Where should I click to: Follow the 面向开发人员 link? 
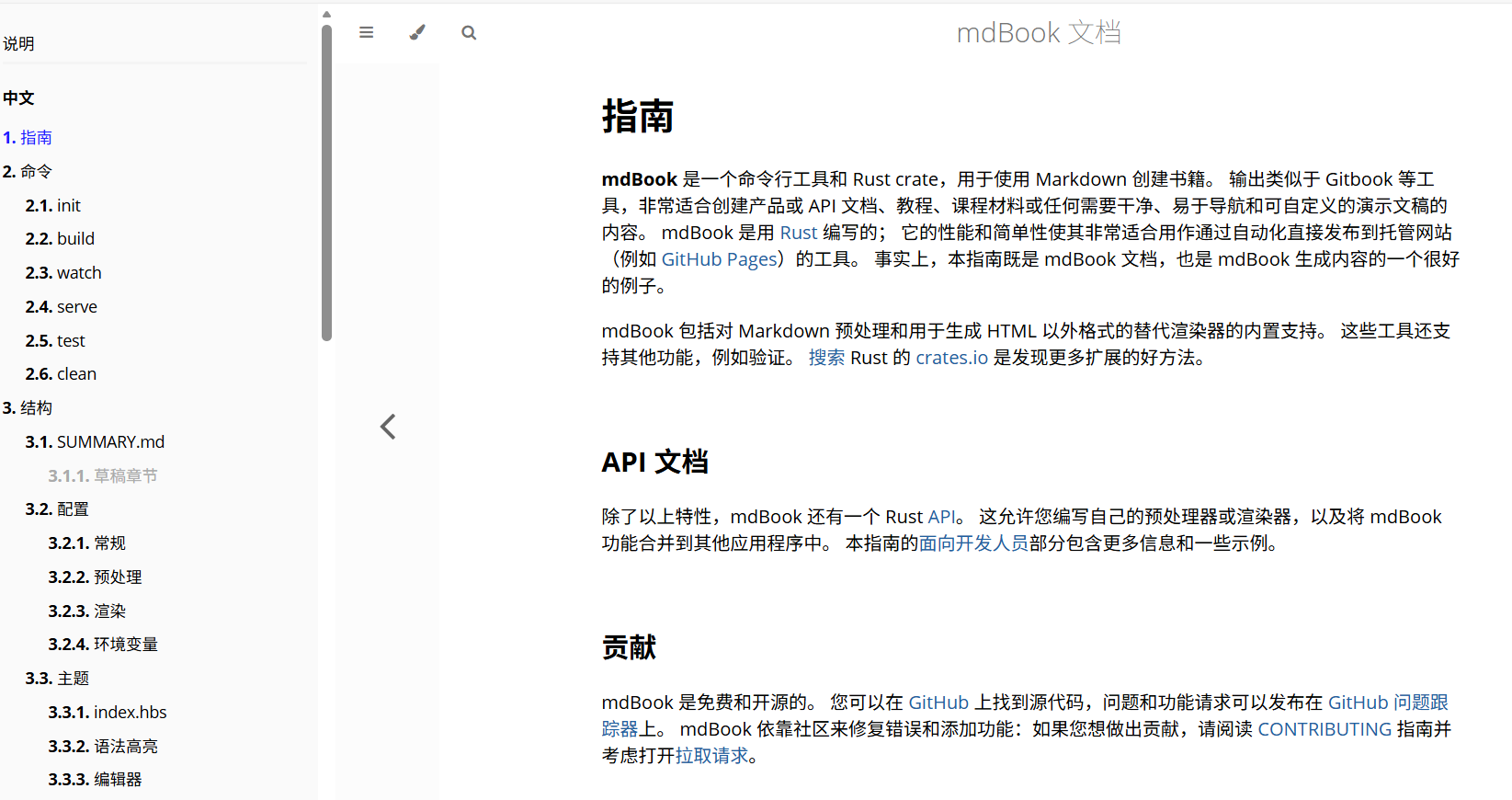tap(974, 543)
